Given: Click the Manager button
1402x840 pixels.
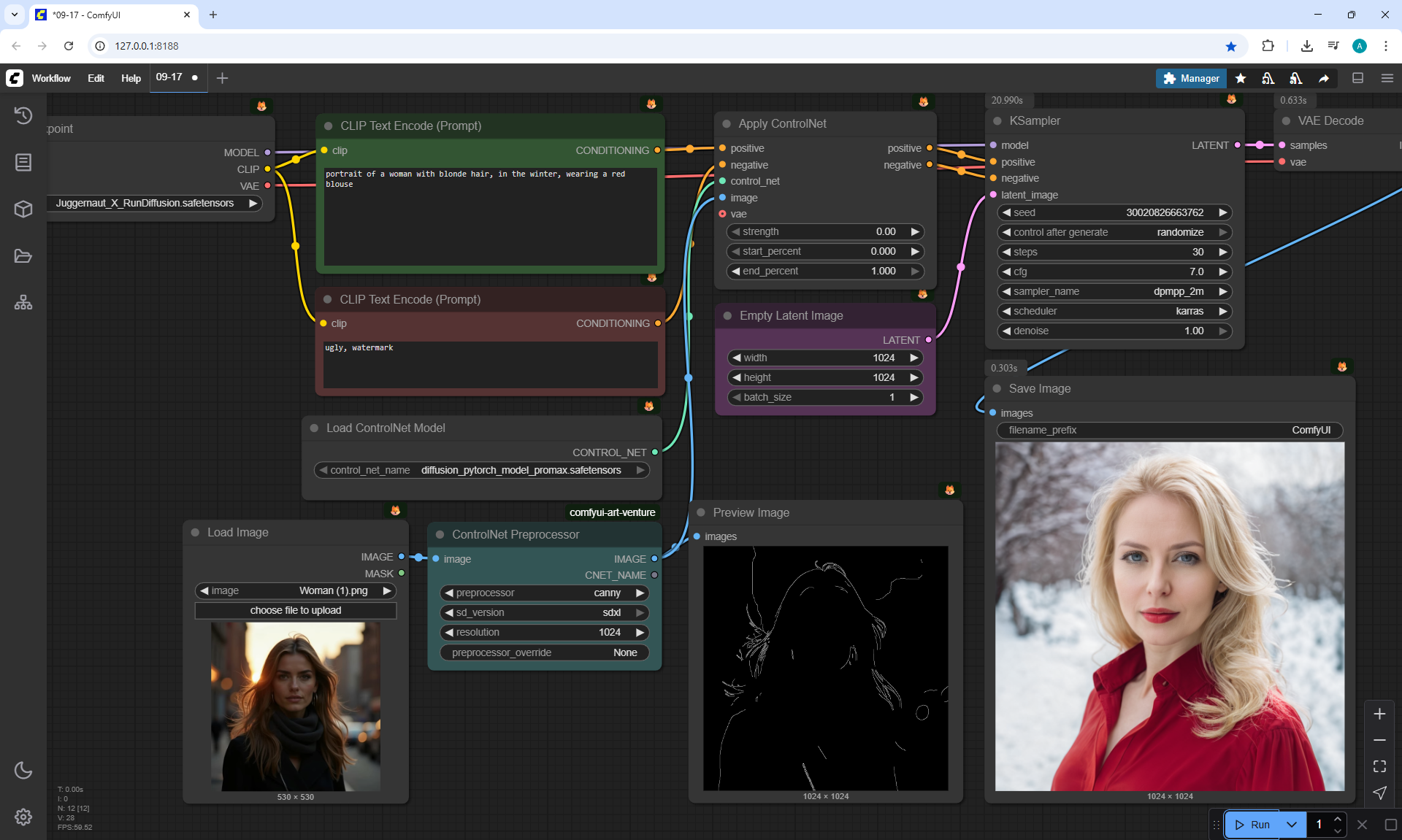Looking at the screenshot, I should click(1191, 78).
